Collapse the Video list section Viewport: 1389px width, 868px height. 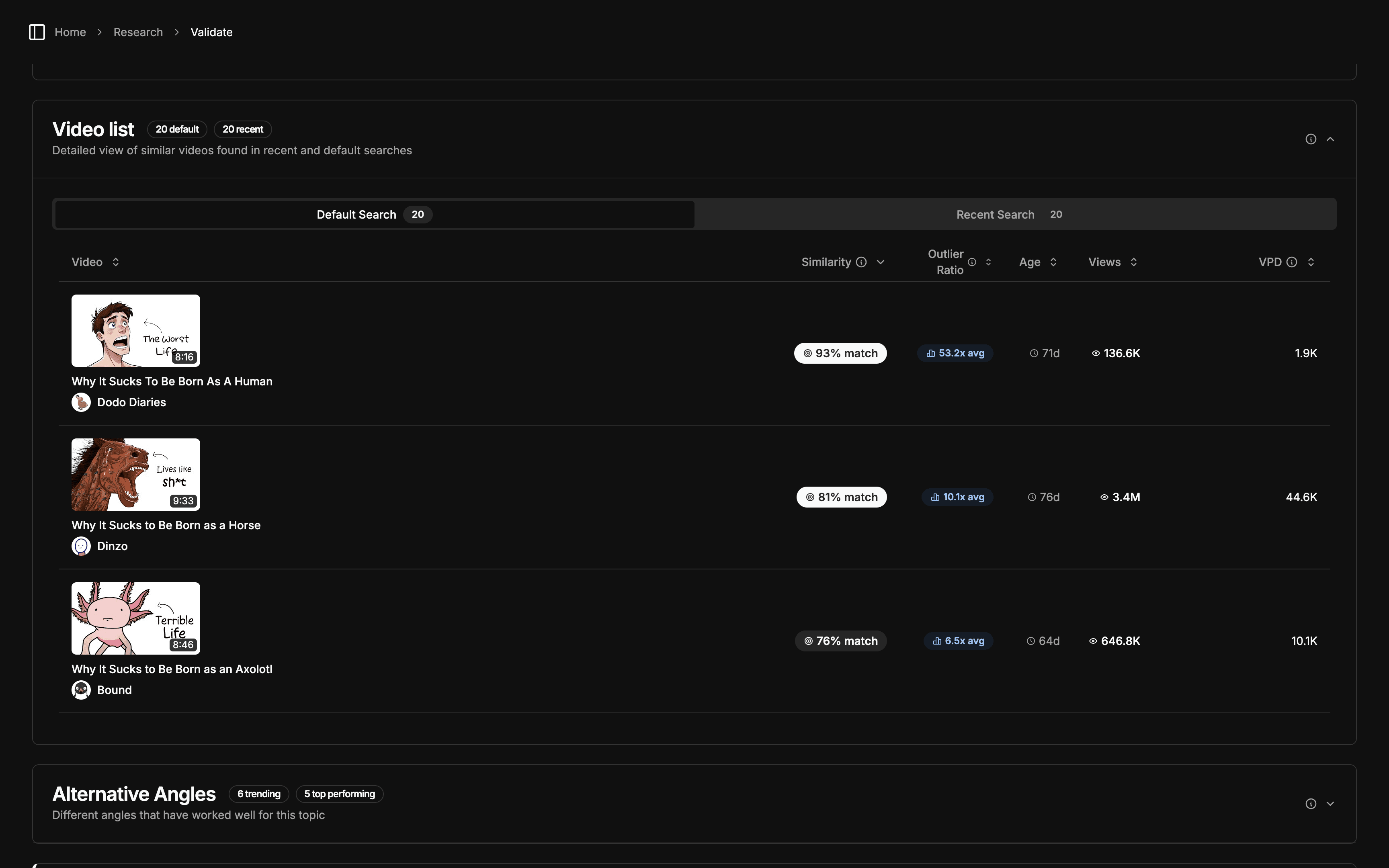tap(1330, 139)
